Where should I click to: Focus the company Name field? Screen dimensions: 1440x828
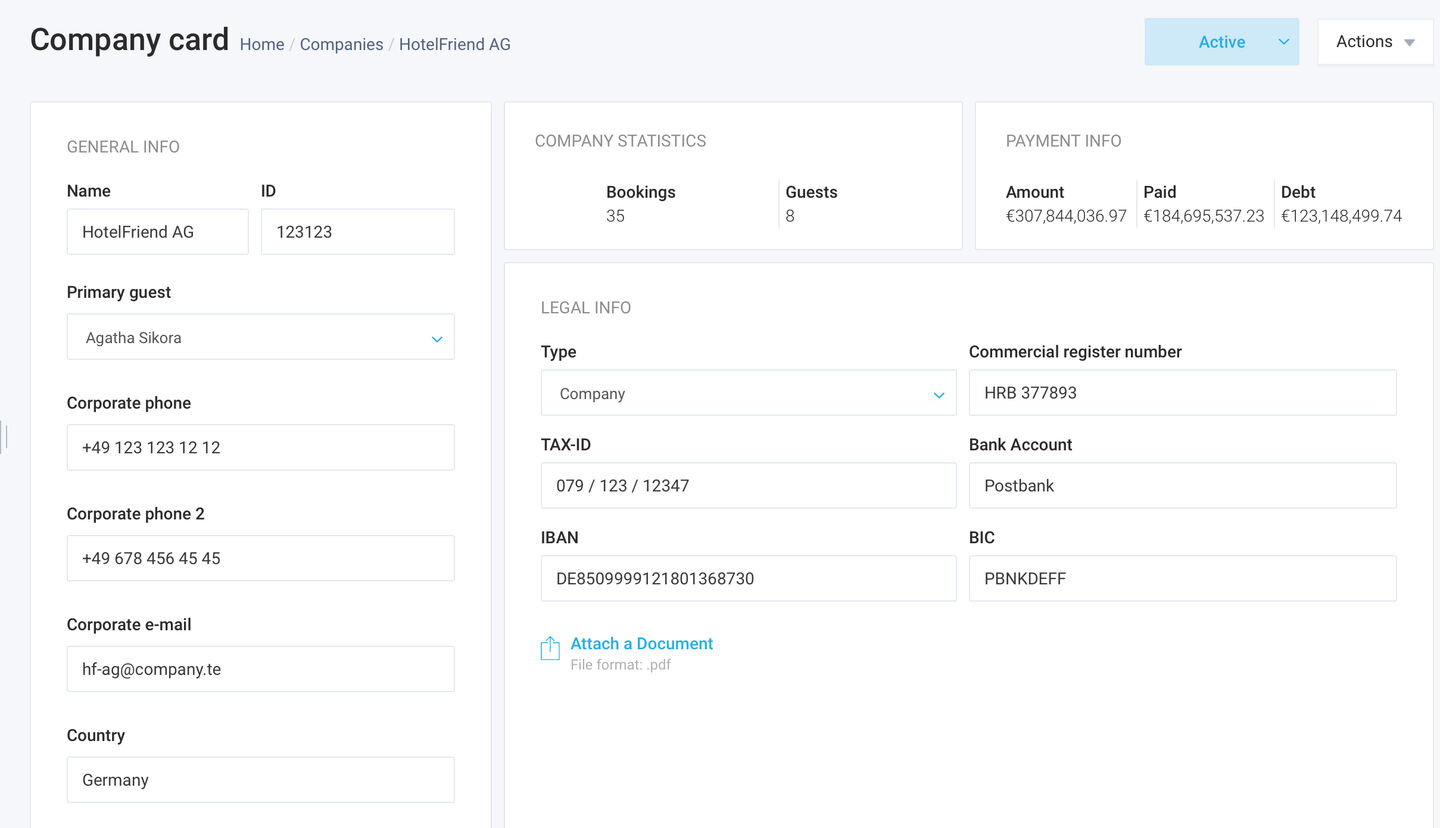(x=157, y=232)
